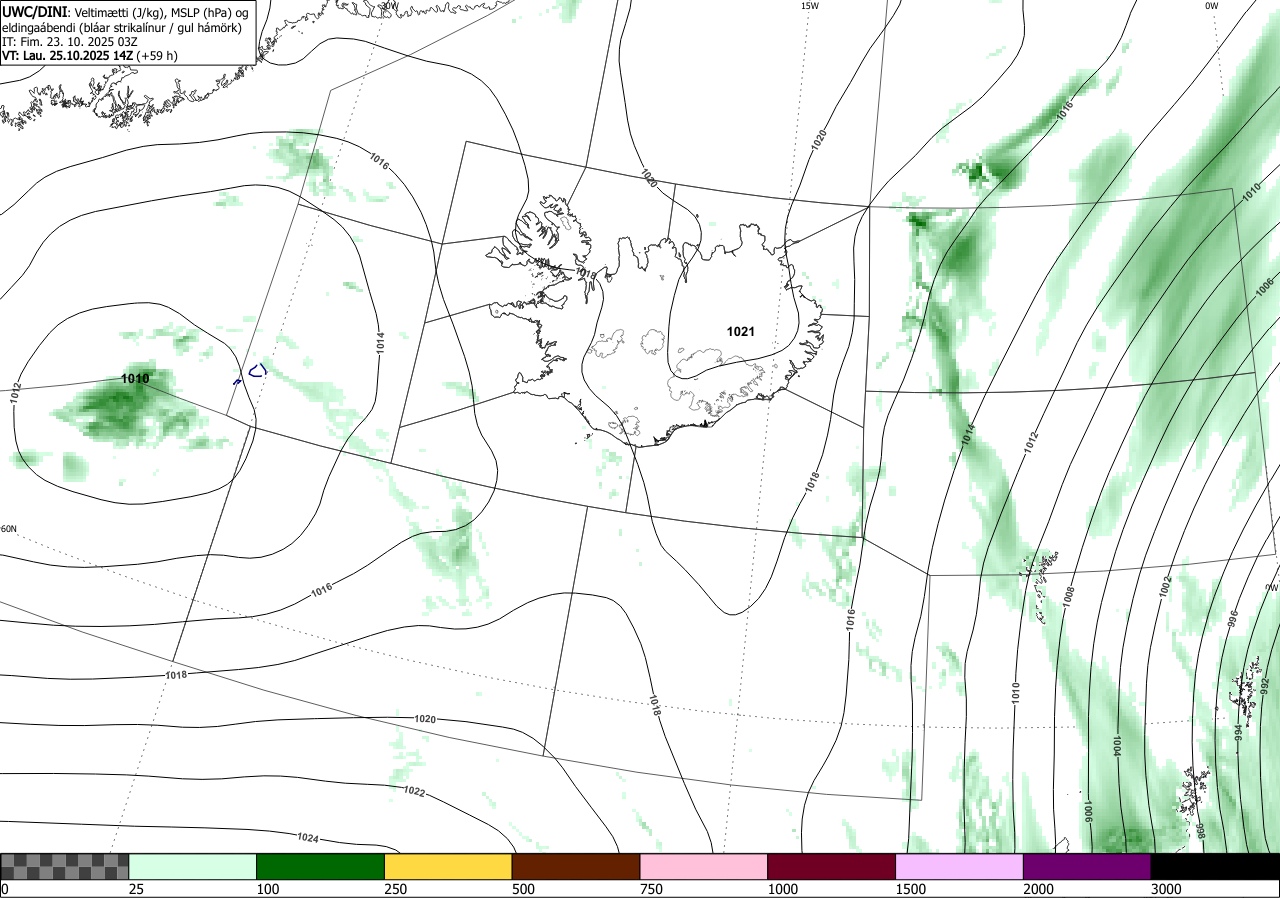Click the legend tick label 1500
The image size is (1280, 898).
(910, 889)
